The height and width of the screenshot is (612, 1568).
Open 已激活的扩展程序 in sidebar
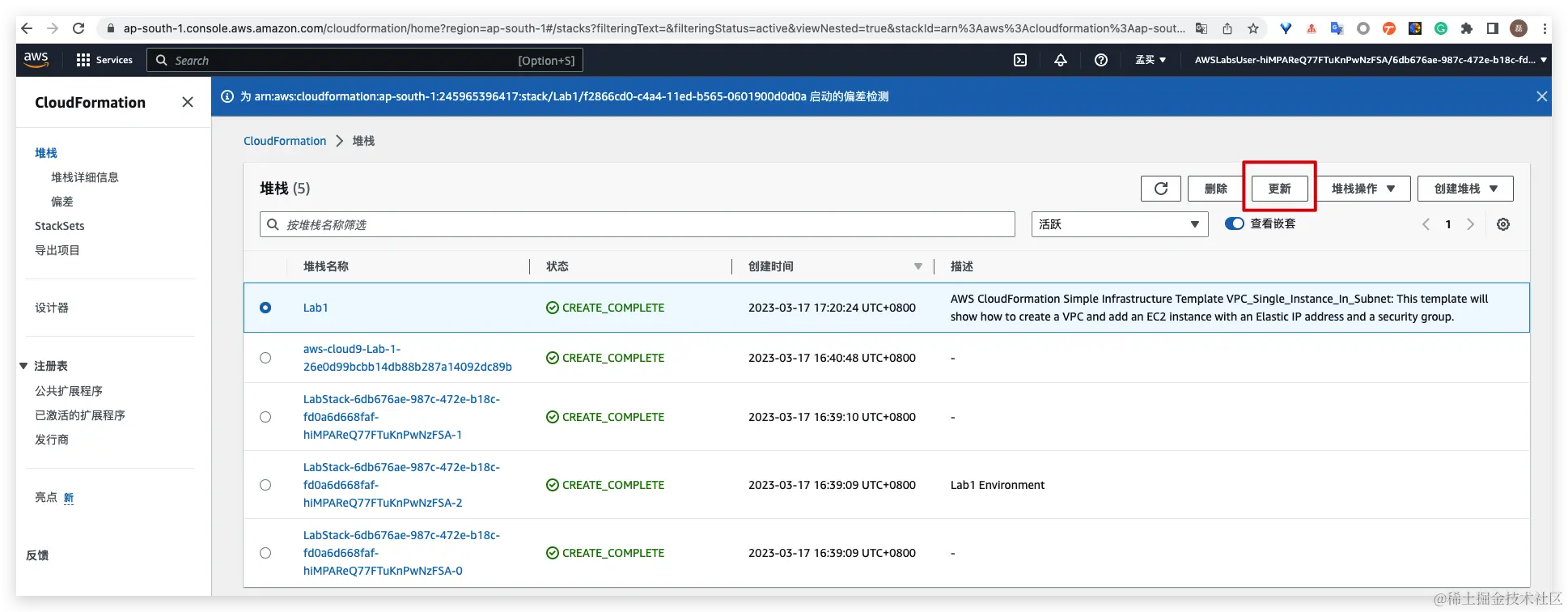80,415
